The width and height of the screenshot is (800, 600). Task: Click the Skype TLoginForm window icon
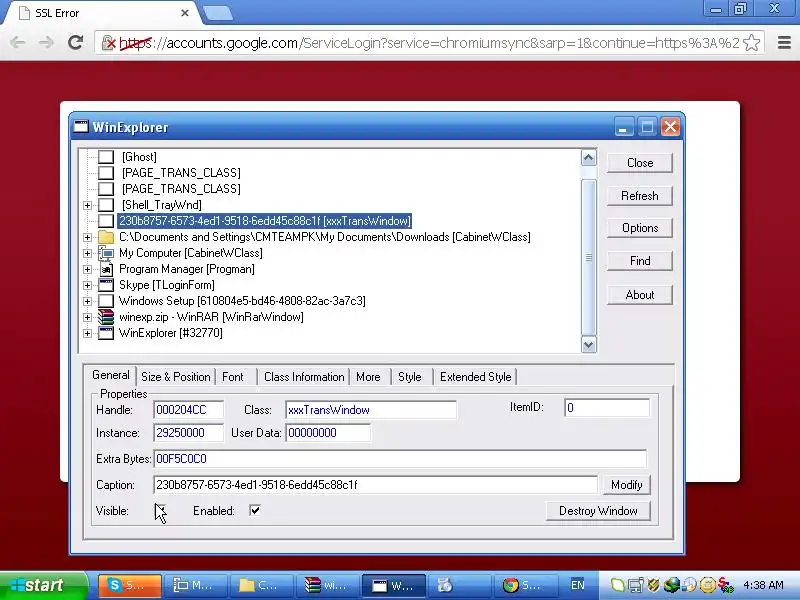pyautogui.click(x=106, y=285)
